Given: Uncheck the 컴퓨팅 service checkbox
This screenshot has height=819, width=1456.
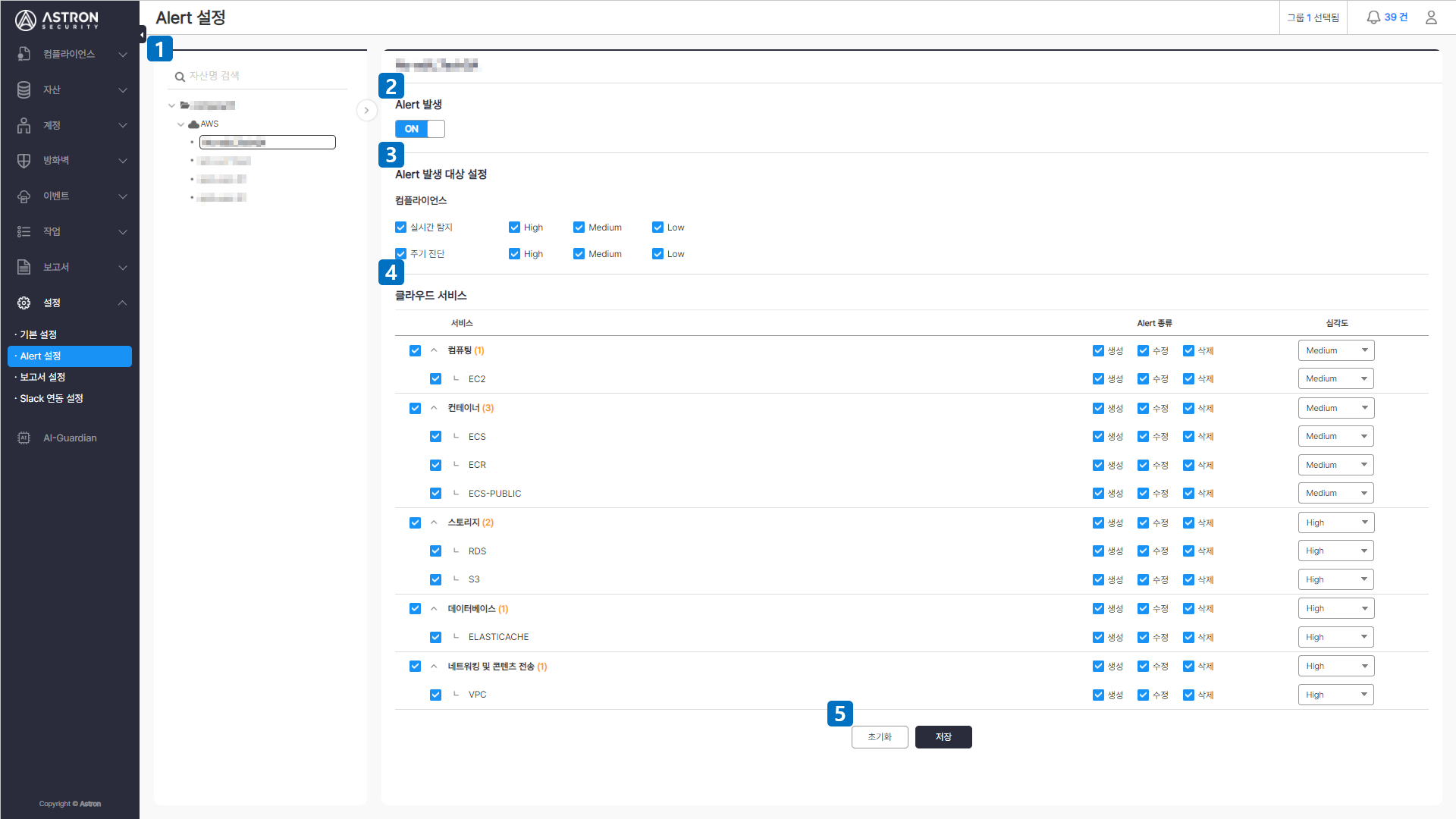Looking at the screenshot, I should pyautogui.click(x=415, y=350).
